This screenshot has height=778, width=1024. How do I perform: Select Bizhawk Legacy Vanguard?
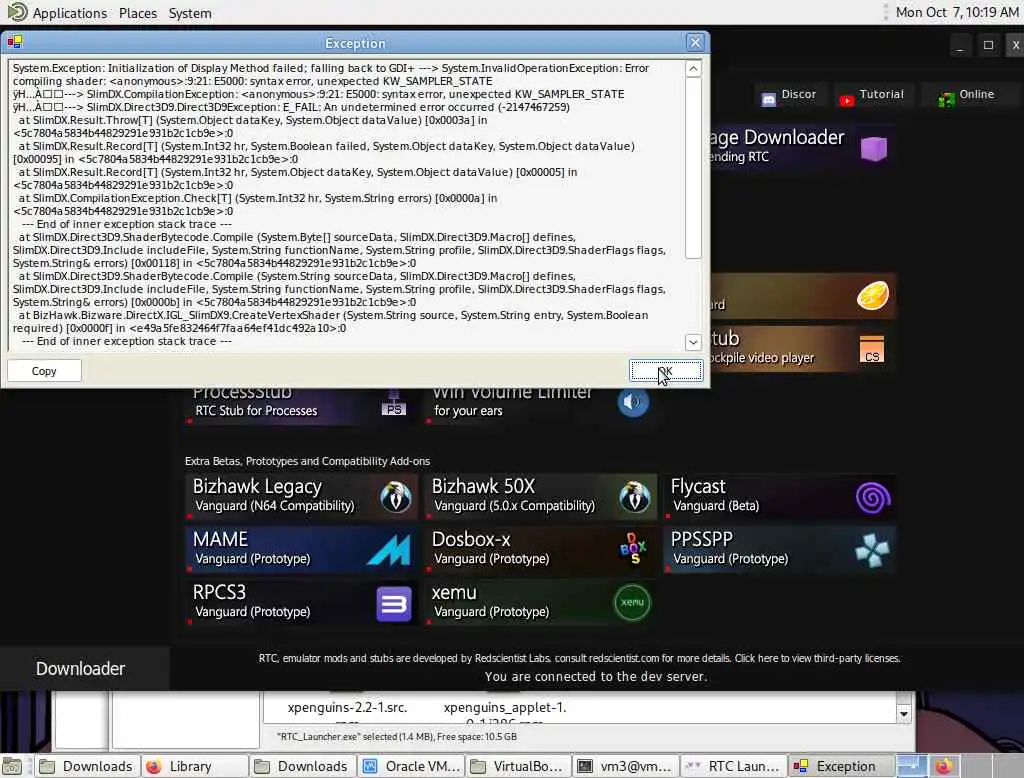tap(300, 497)
